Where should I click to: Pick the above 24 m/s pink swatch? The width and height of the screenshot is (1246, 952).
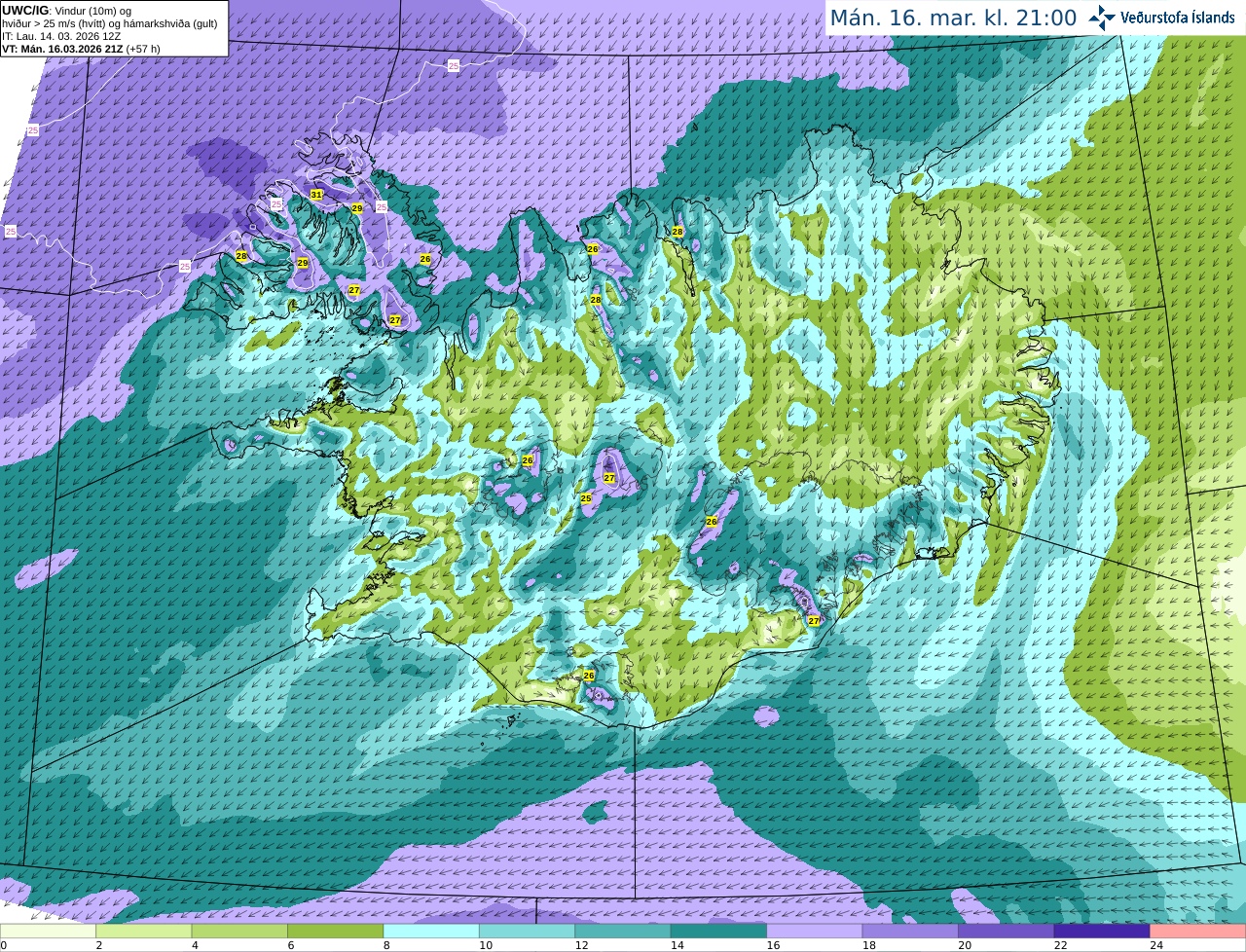[x=1198, y=931]
